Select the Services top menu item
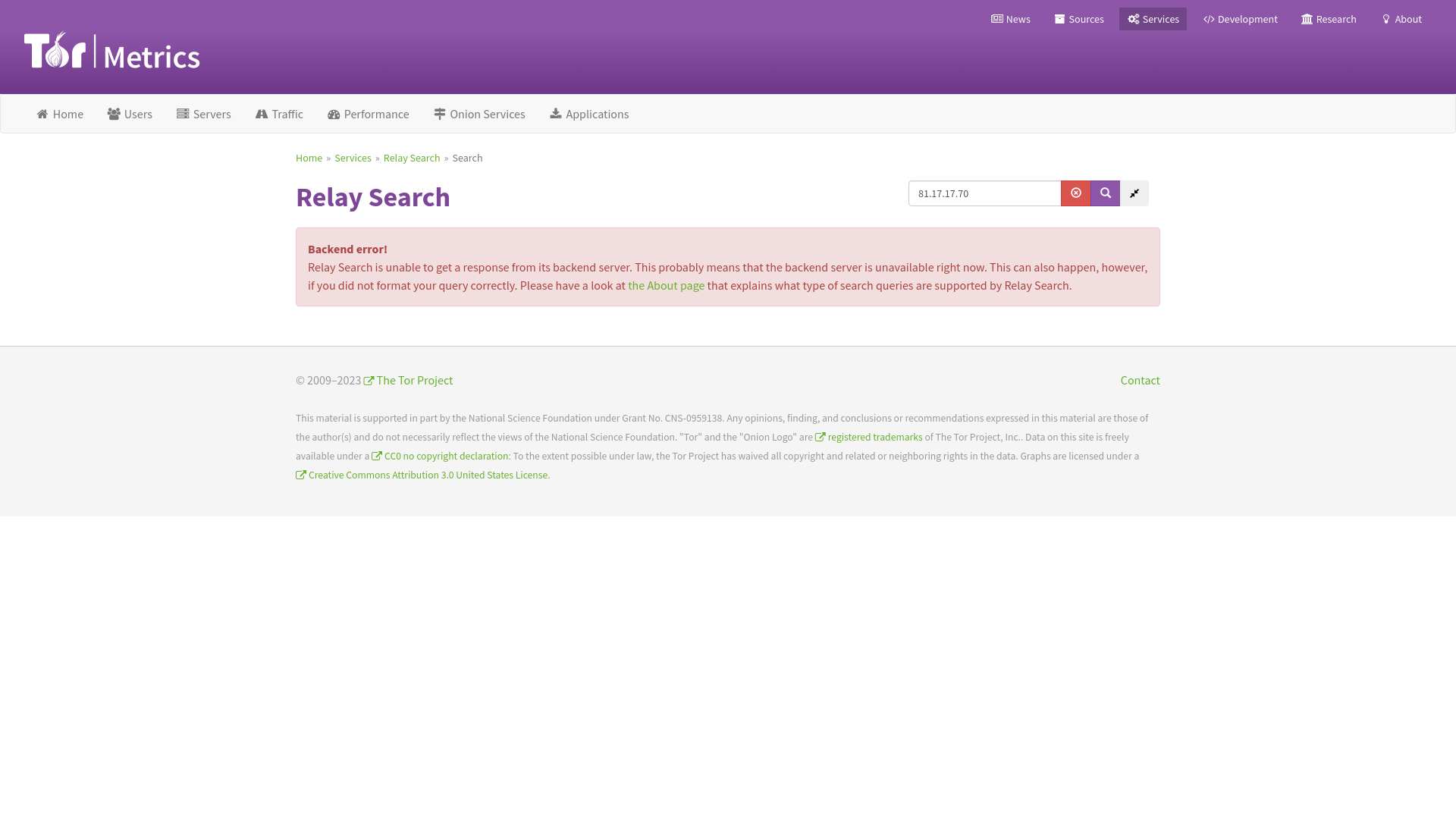The height and width of the screenshot is (819, 1456). [x=1153, y=19]
